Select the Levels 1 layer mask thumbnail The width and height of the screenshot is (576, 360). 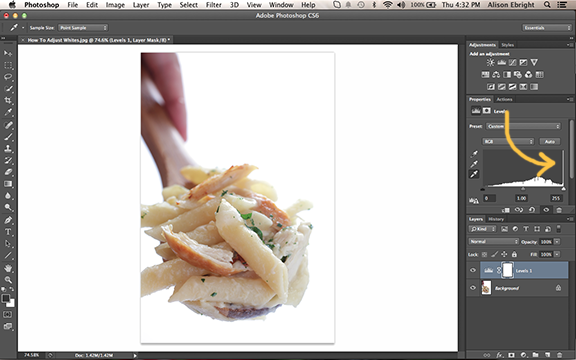(x=507, y=270)
